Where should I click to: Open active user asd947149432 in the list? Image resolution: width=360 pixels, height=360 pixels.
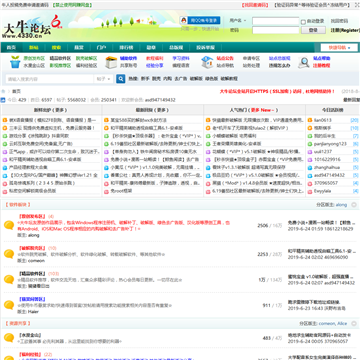click(329, 175)
